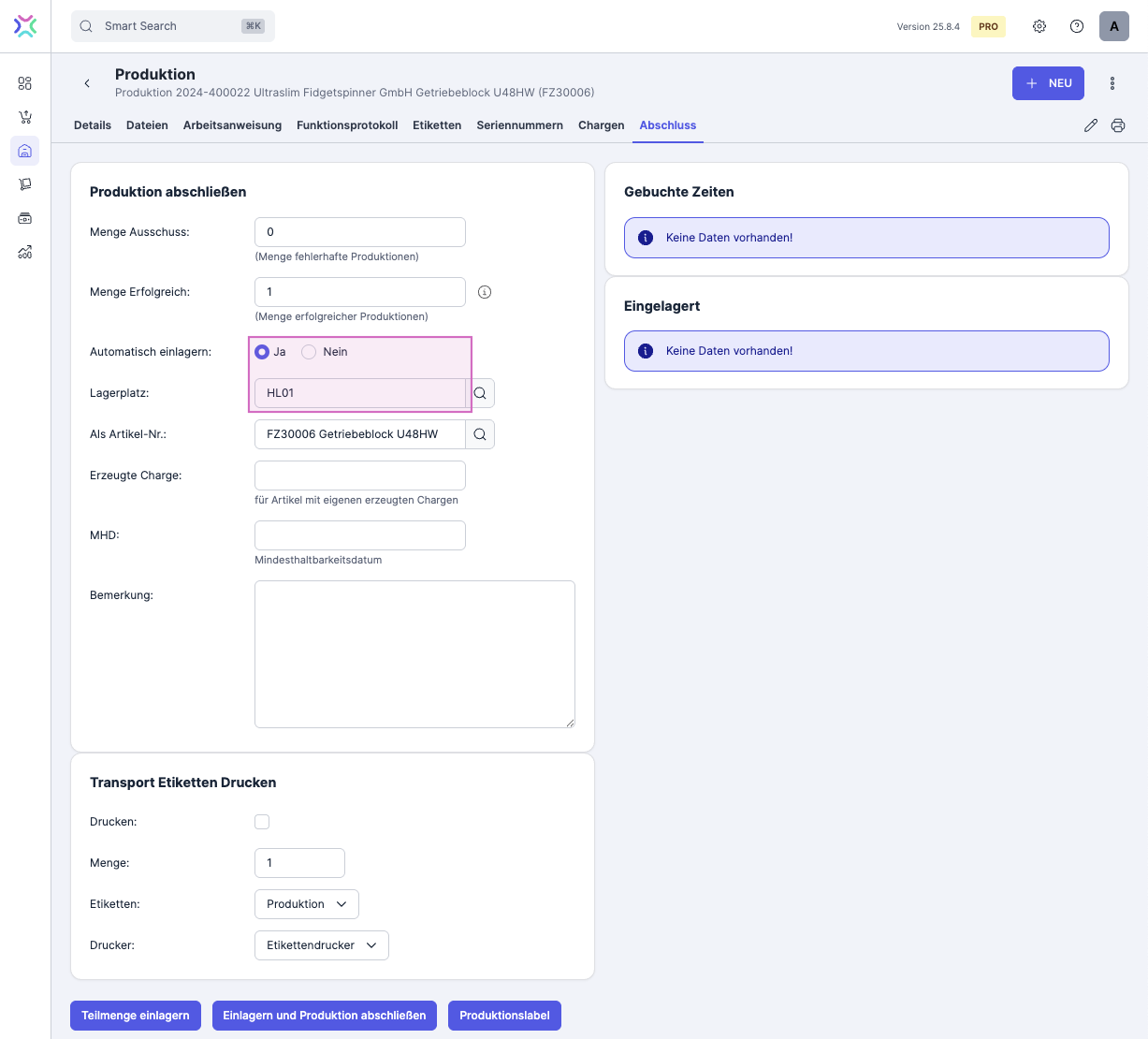Click Einlagern und Produktion abschließen button
The image size is (1148, 1039).
[x=324, y=1016]
